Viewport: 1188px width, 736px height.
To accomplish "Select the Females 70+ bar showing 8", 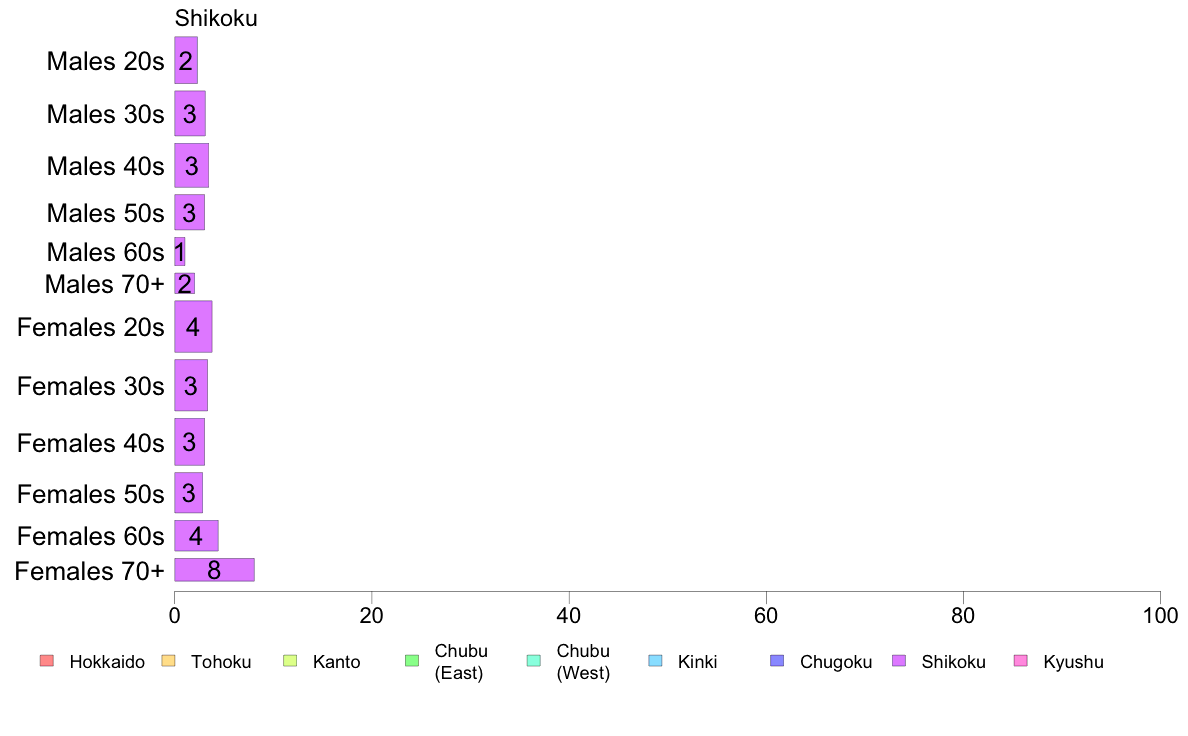I will click(214, 570).
